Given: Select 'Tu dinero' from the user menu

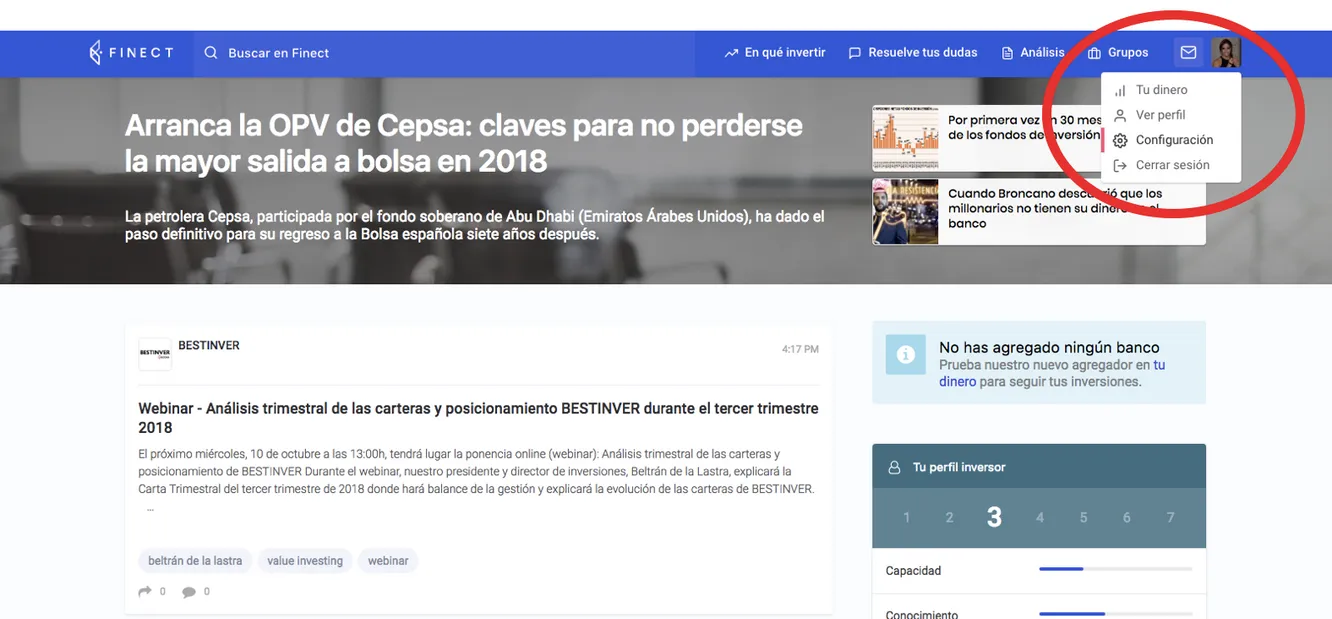Looking at the screenshot, I should pyautogui.click(x=1161, y=90).
